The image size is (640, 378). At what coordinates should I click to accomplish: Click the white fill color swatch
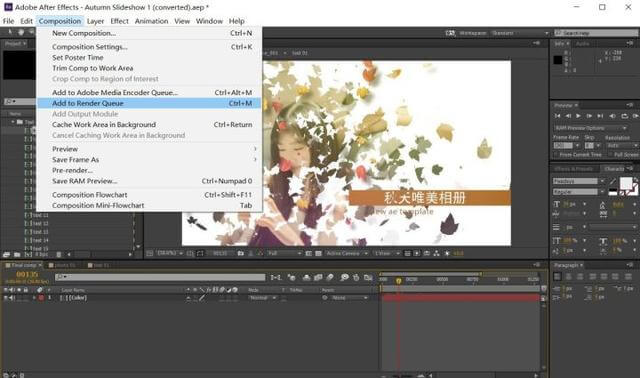pos(626,183)
